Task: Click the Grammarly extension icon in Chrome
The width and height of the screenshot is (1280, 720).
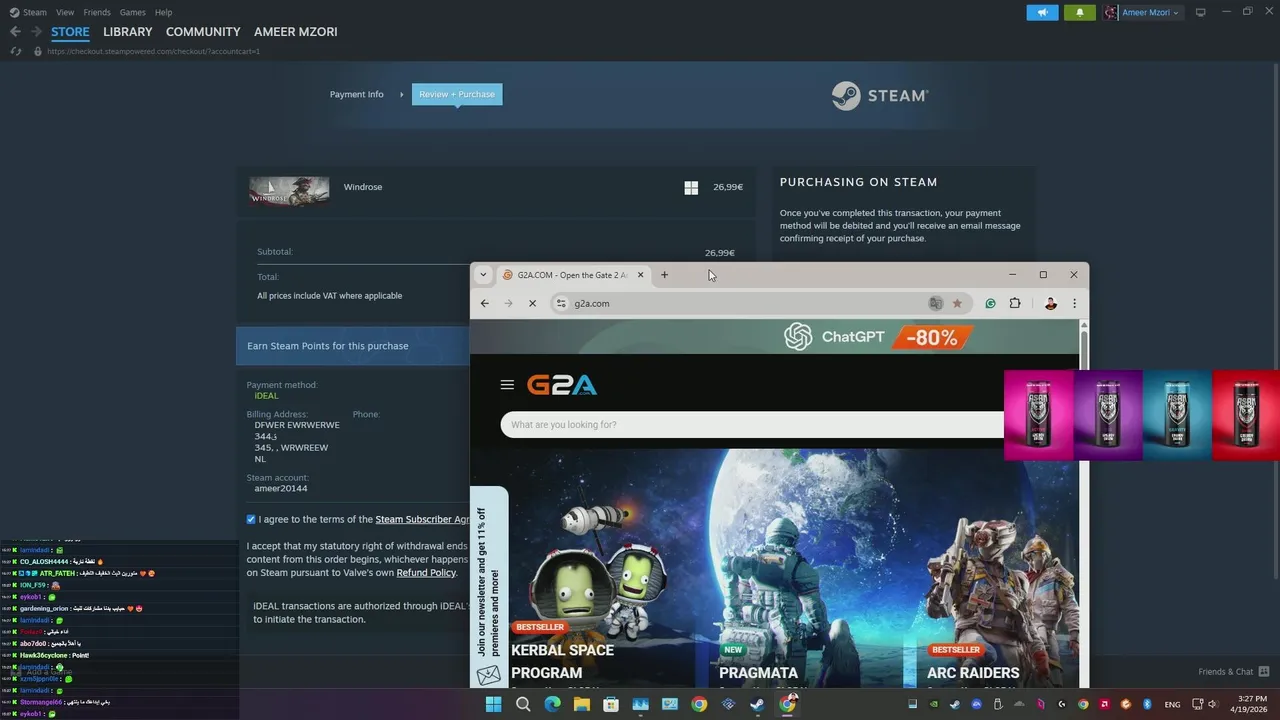Action: tap(990, 303)
